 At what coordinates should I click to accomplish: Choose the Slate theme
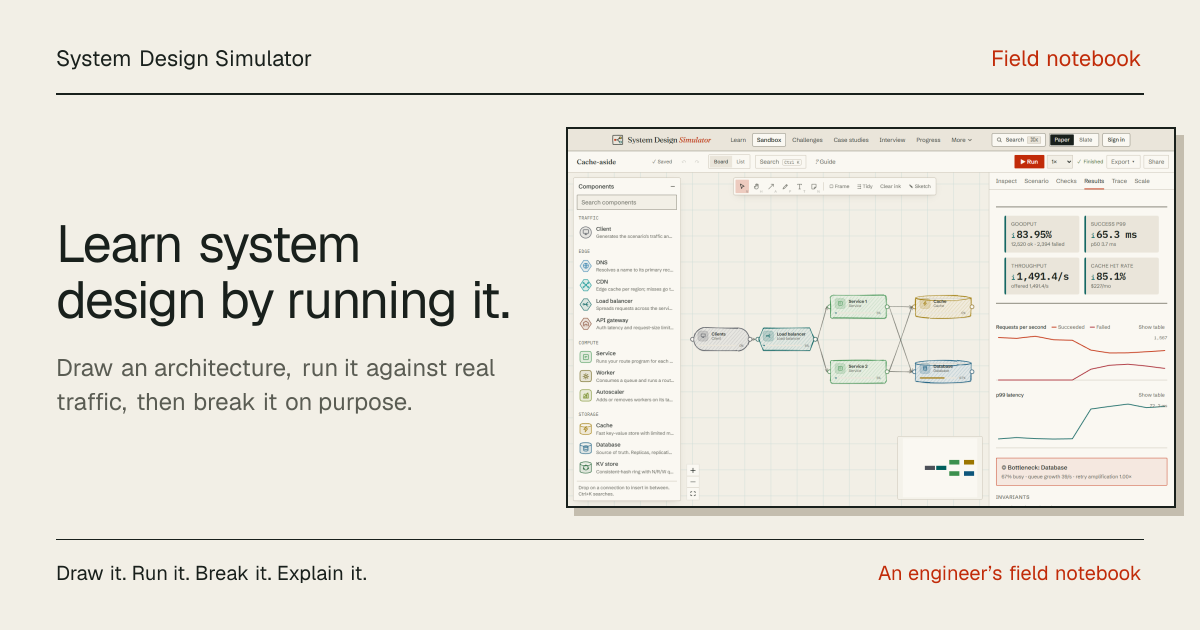pyautogui.click(x=1085, y=140)
